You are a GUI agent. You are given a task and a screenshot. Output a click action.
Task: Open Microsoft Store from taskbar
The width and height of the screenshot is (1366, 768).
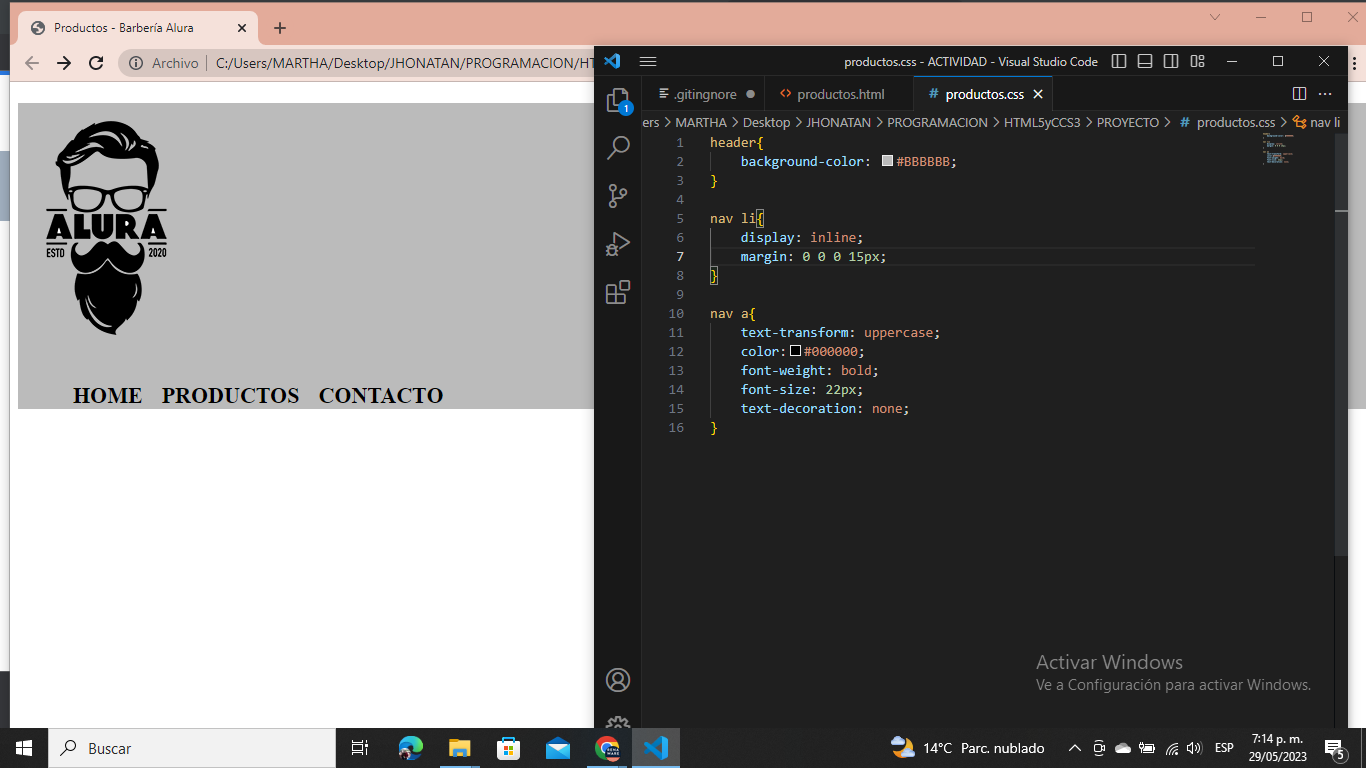pos(508,748)
